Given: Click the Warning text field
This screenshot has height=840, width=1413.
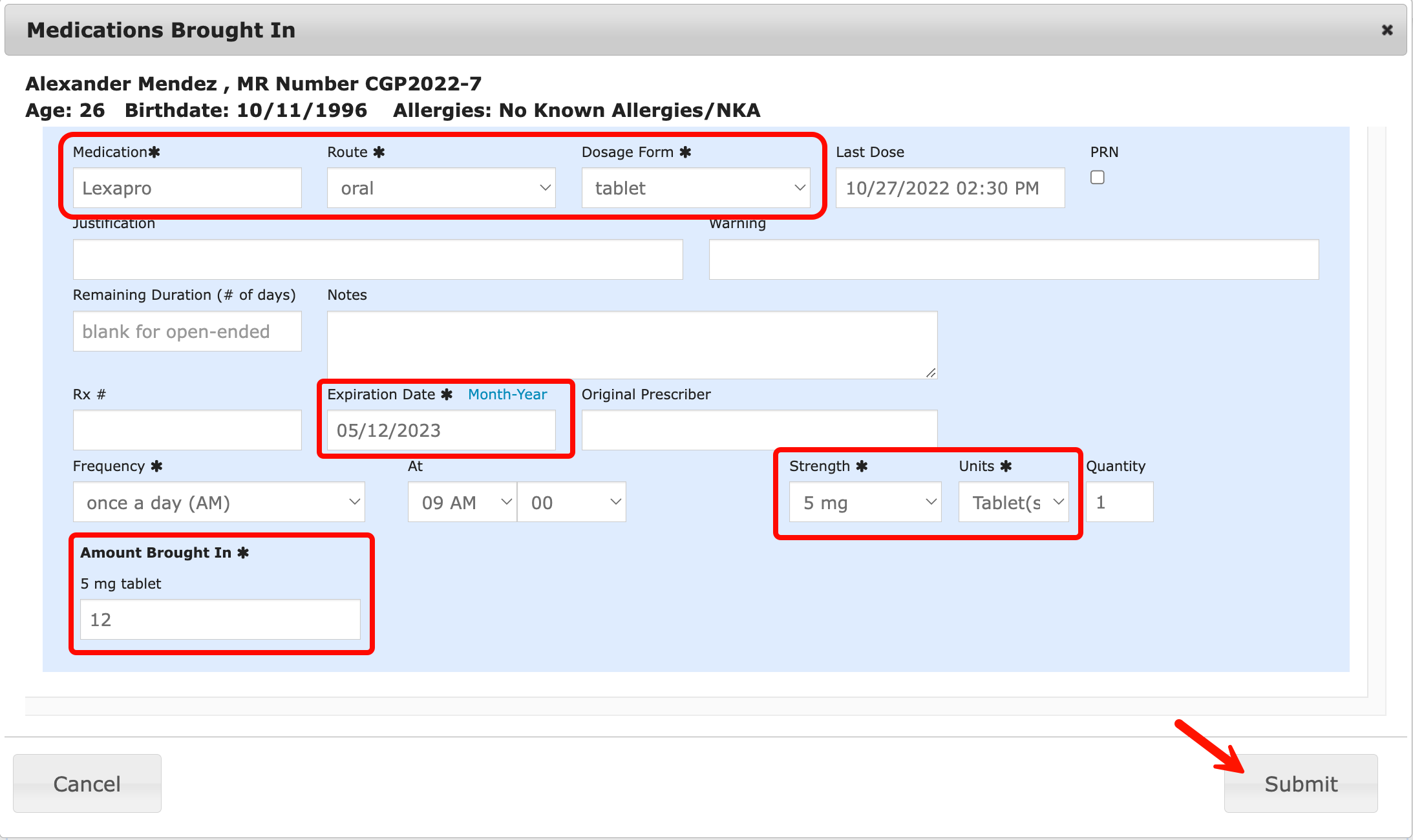Looking at the screenshot, I should 1013,260.
